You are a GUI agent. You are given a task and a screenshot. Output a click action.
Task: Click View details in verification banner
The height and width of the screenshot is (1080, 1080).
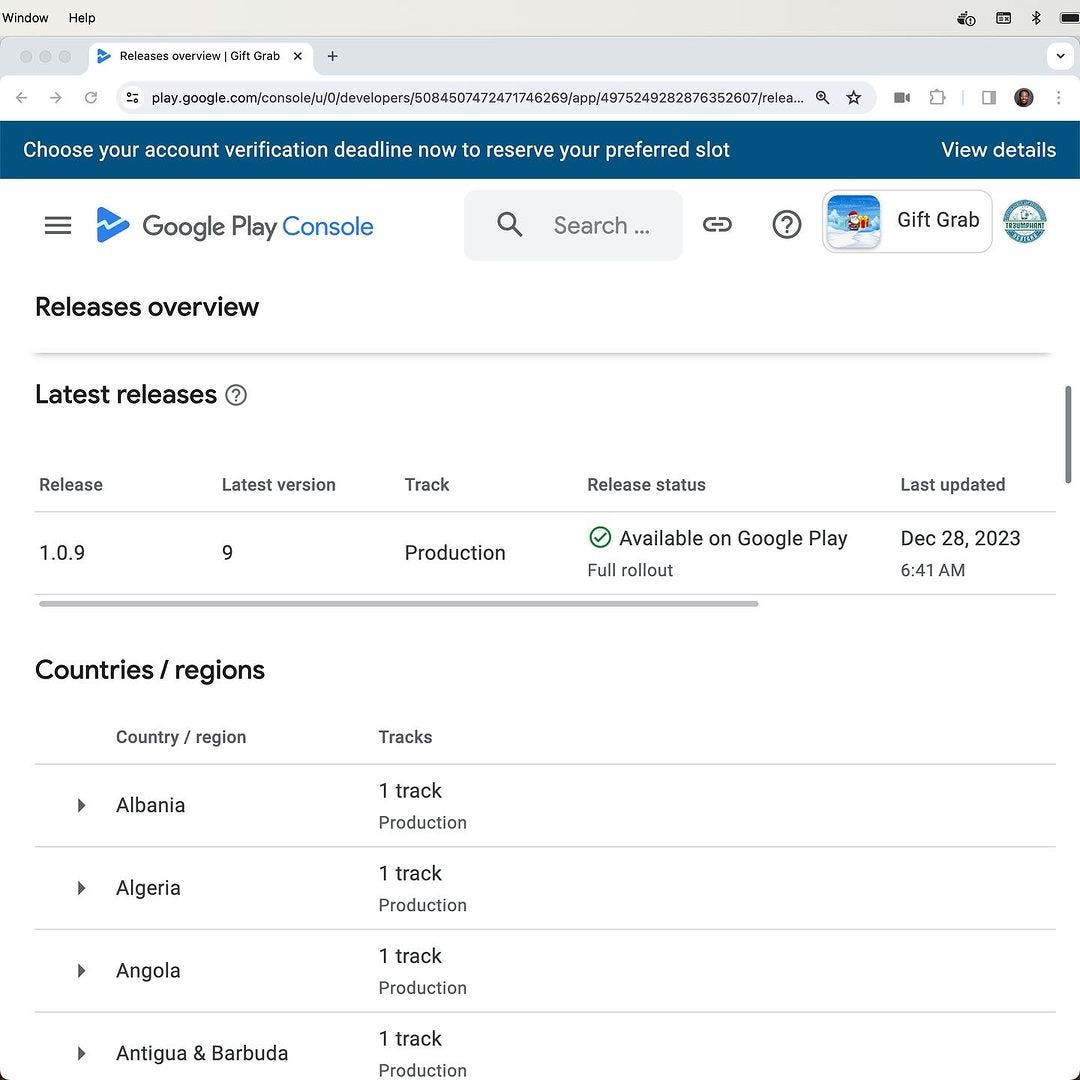[x=997, y=150]
